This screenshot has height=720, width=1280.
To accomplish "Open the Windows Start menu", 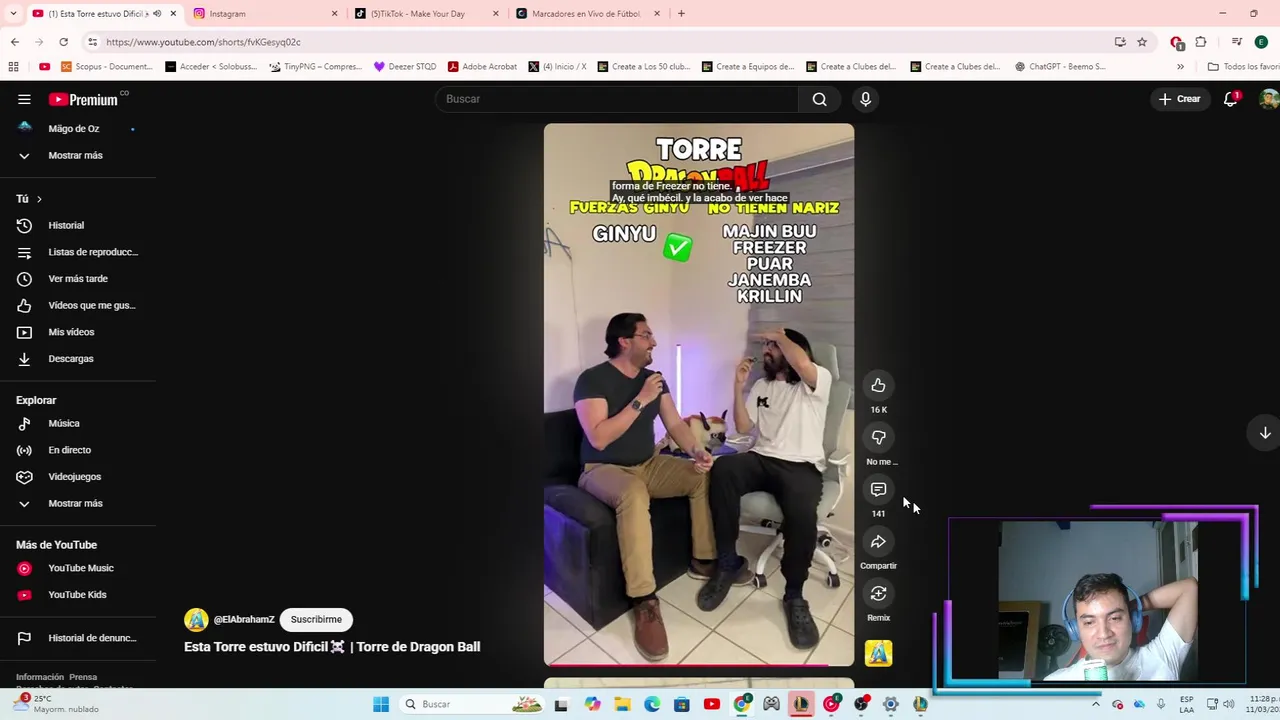I will click(381, 704).
